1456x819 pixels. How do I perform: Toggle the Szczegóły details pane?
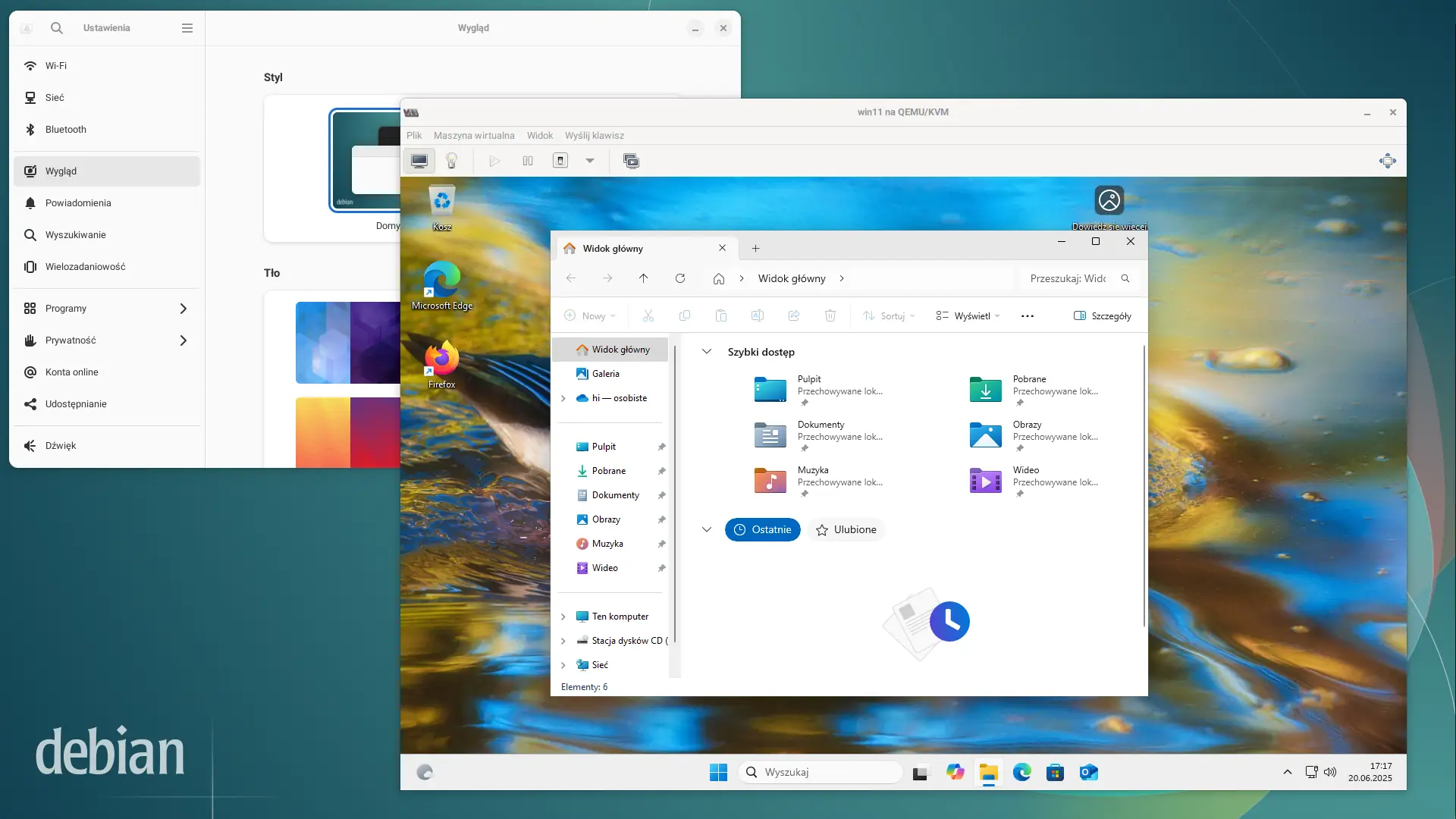pyautogui.click(x=1103, y=316)
